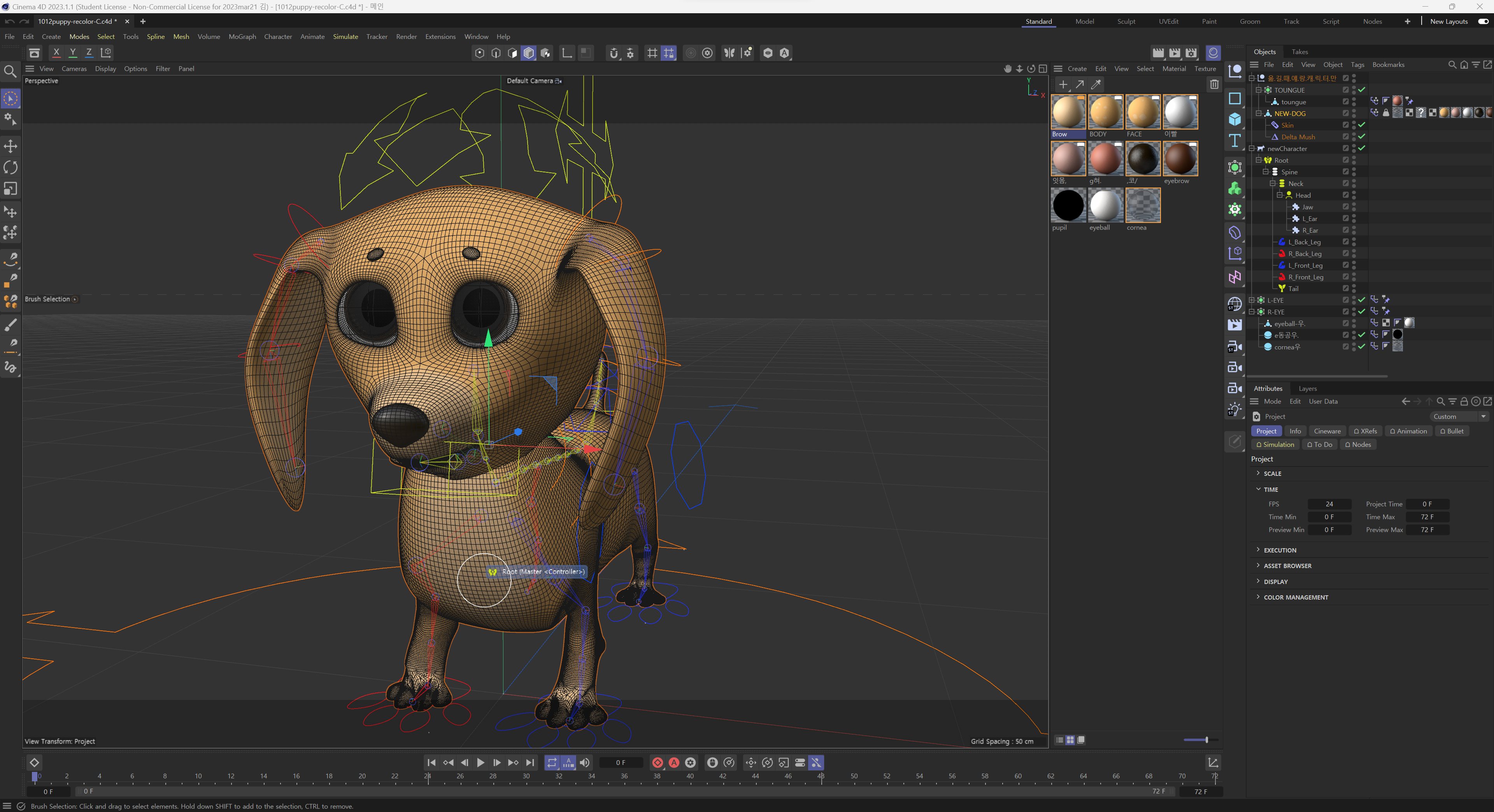This screenshot has width=1494, height=812.
Task: Click the red record keyframe button
Action: 658,763
